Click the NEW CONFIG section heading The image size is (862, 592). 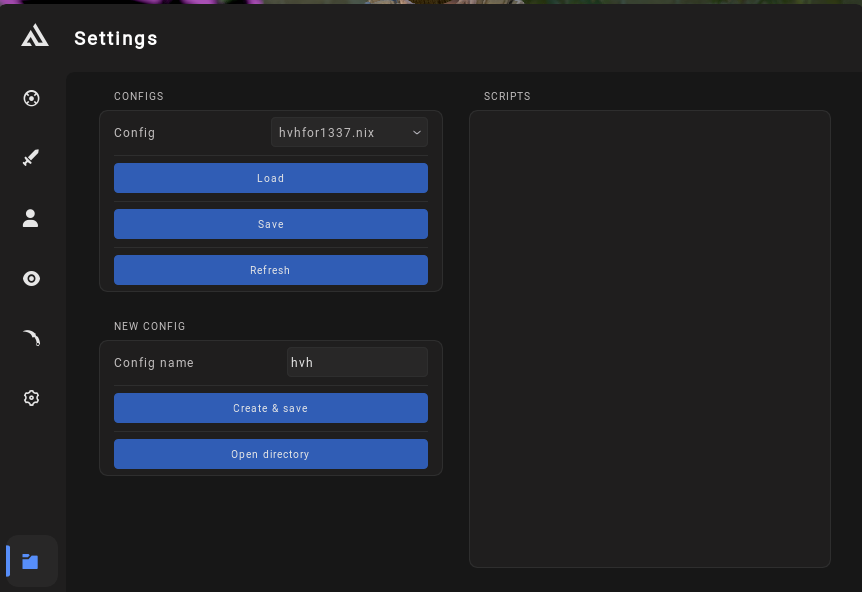click(x=150, y=327)
